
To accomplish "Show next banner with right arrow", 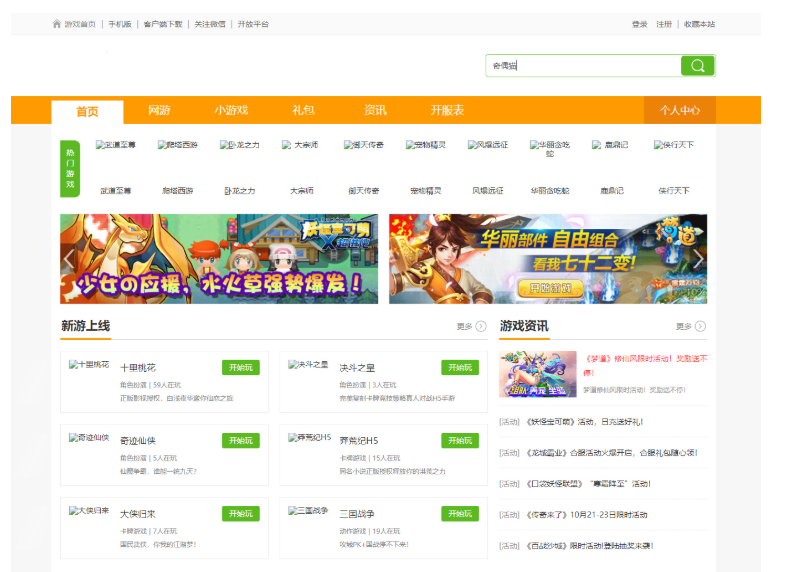I will [x=698, y=259].
